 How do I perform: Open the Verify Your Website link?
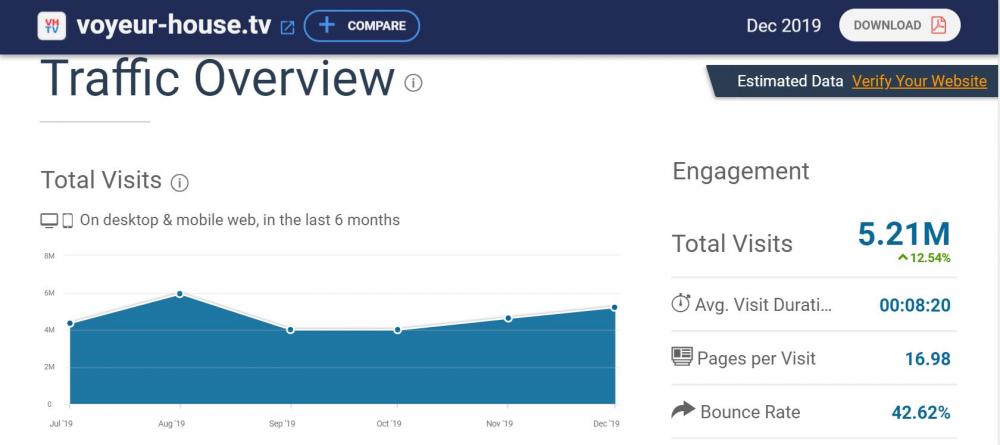(x=919, y=82)
